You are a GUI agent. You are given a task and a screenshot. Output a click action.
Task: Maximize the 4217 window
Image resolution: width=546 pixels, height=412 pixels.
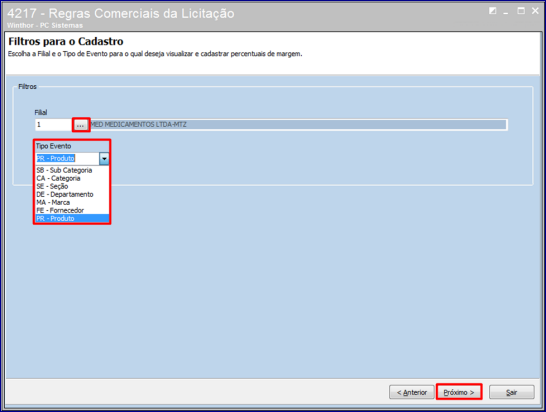(521, 11)
